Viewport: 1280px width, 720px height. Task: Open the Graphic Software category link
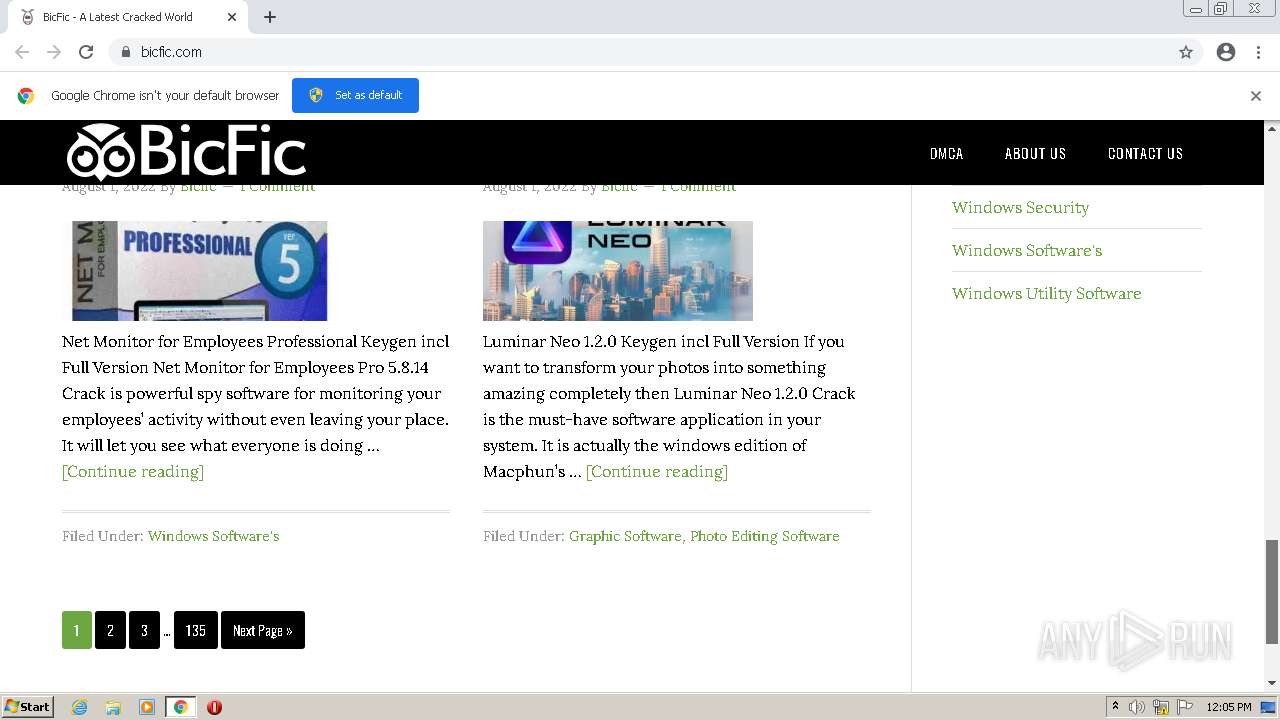click(x=625, y=536)
